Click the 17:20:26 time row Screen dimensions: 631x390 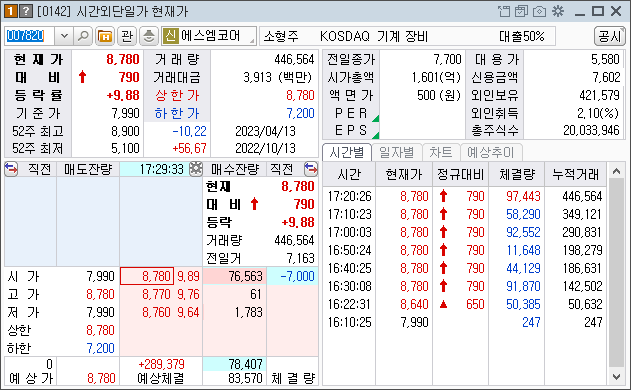(465, 196)
